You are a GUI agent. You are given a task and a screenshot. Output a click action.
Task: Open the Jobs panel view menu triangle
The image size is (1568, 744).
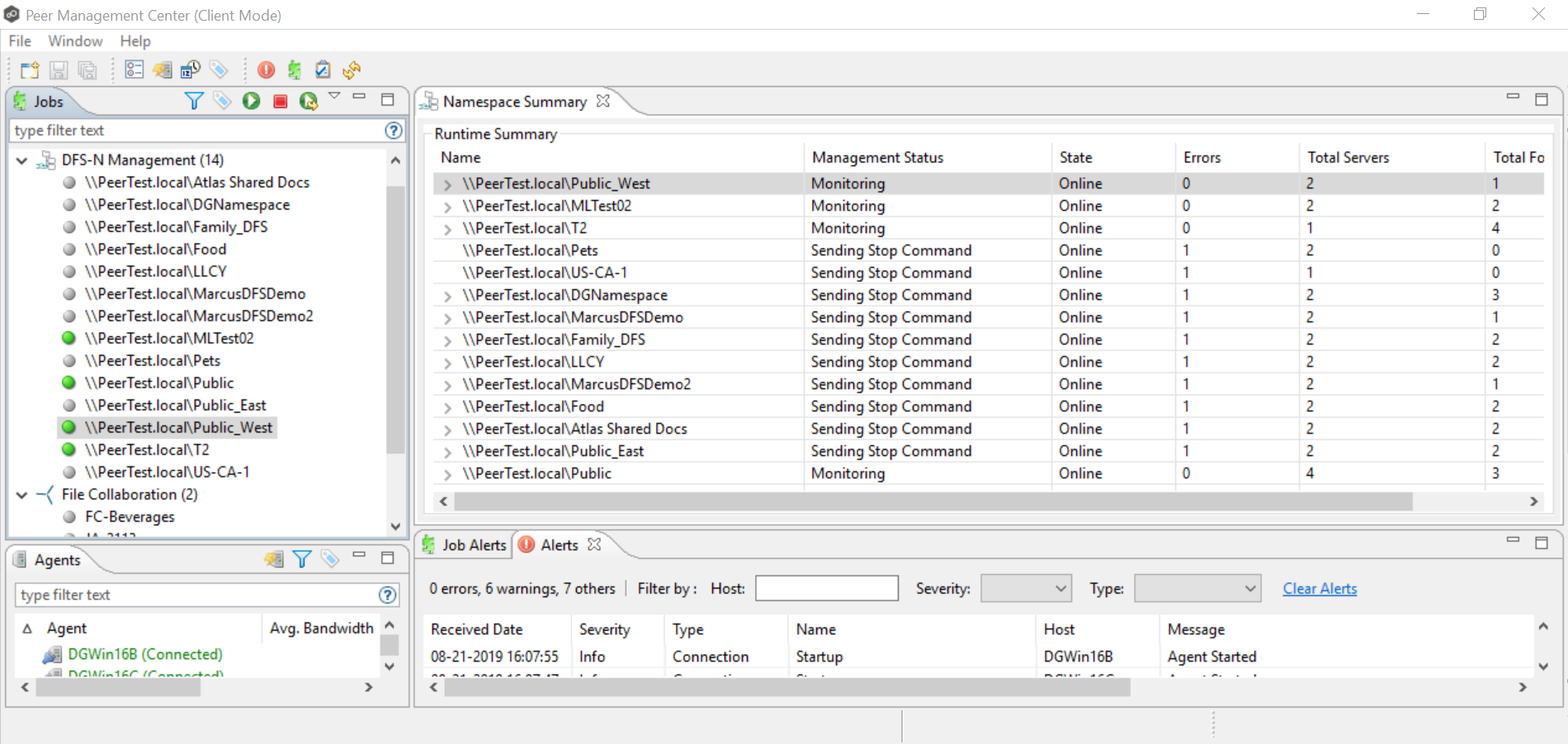coord(334,96)
